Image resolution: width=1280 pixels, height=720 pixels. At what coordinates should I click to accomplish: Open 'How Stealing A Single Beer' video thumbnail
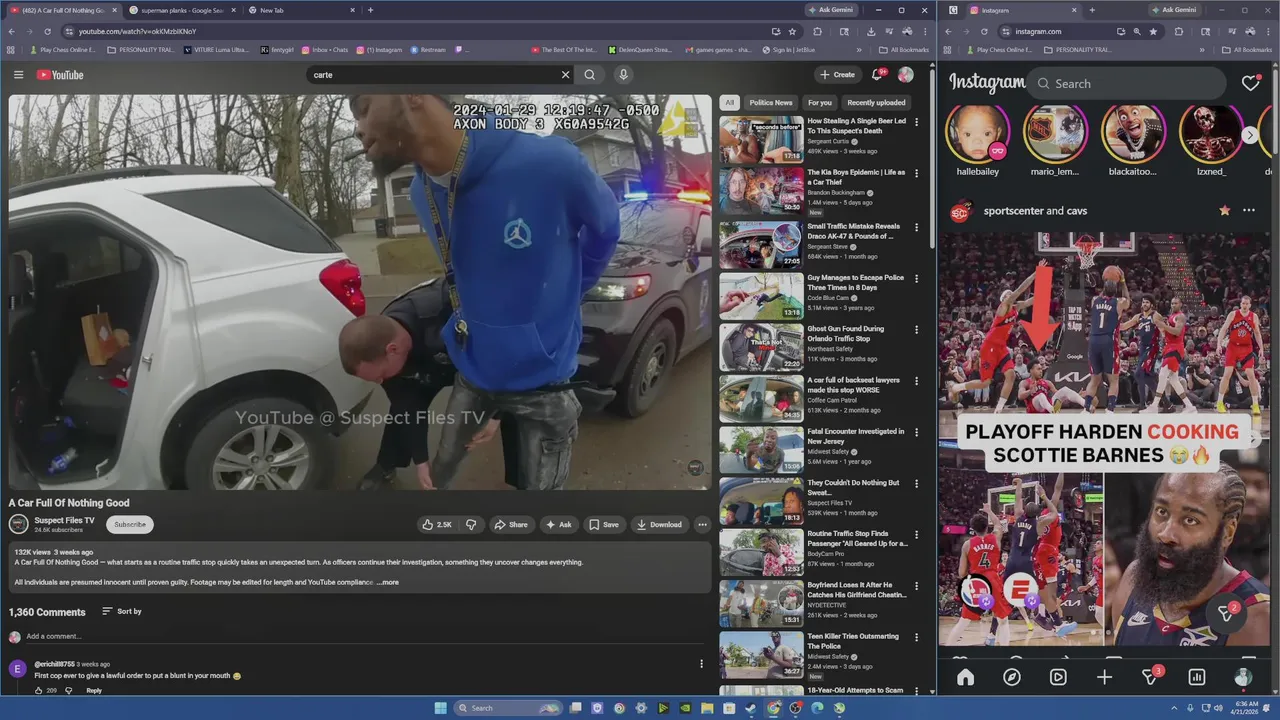tap(762, 140)
